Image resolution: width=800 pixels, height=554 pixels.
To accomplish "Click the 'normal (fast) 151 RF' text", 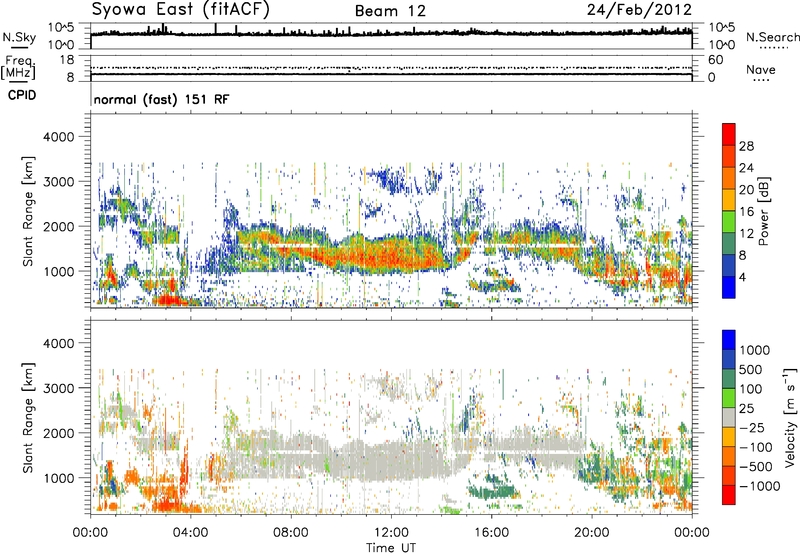I will click(x=161, y=99).
